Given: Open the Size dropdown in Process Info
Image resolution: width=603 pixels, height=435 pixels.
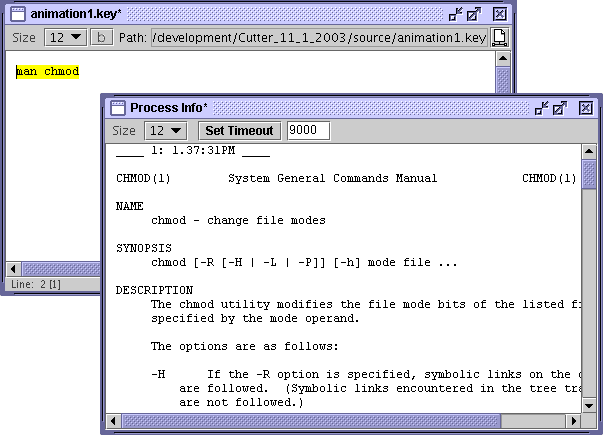Looking at the screenshot, I should tap(166, 130).
